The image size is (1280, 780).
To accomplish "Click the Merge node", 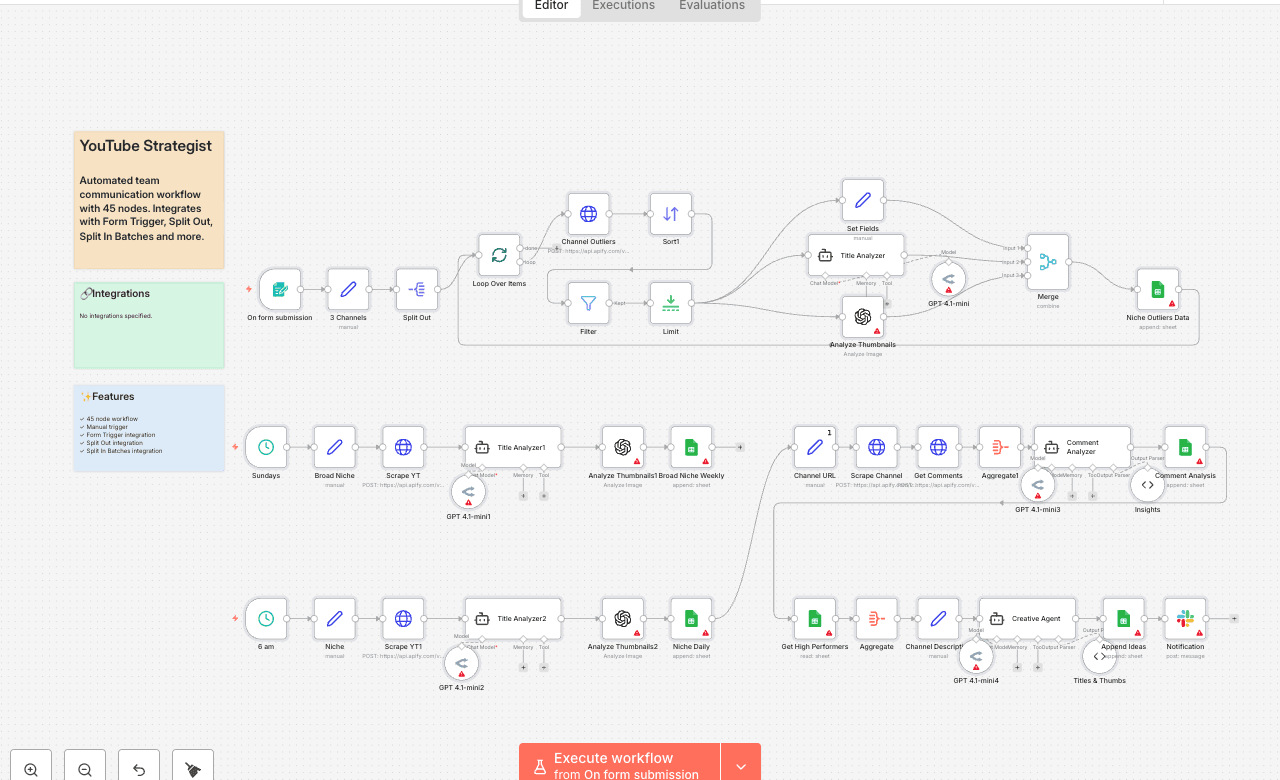I will (1047, 262).
